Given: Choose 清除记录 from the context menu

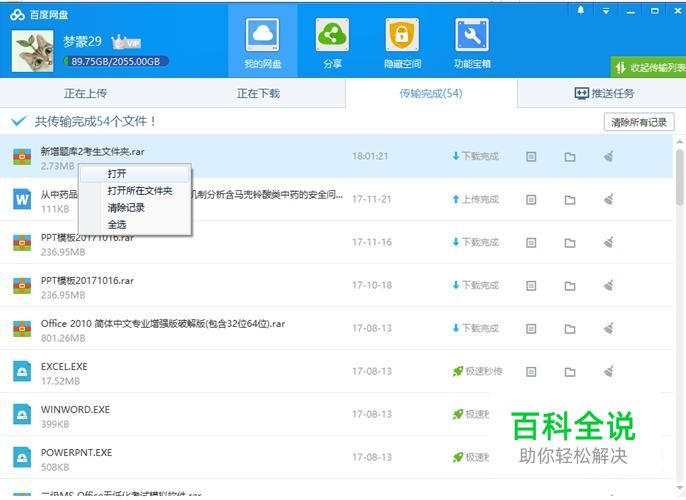Looking at the screenshot, I should [135, 208].
